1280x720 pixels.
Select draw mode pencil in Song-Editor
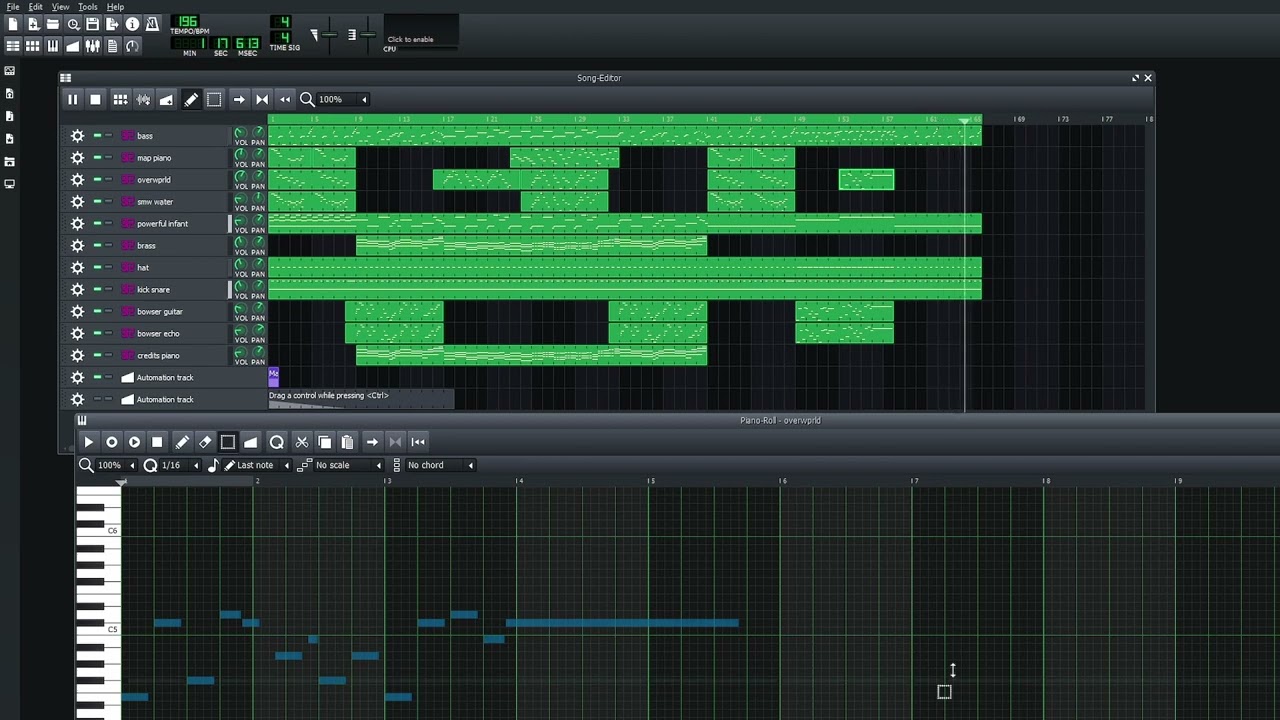(x=191, y=99)
